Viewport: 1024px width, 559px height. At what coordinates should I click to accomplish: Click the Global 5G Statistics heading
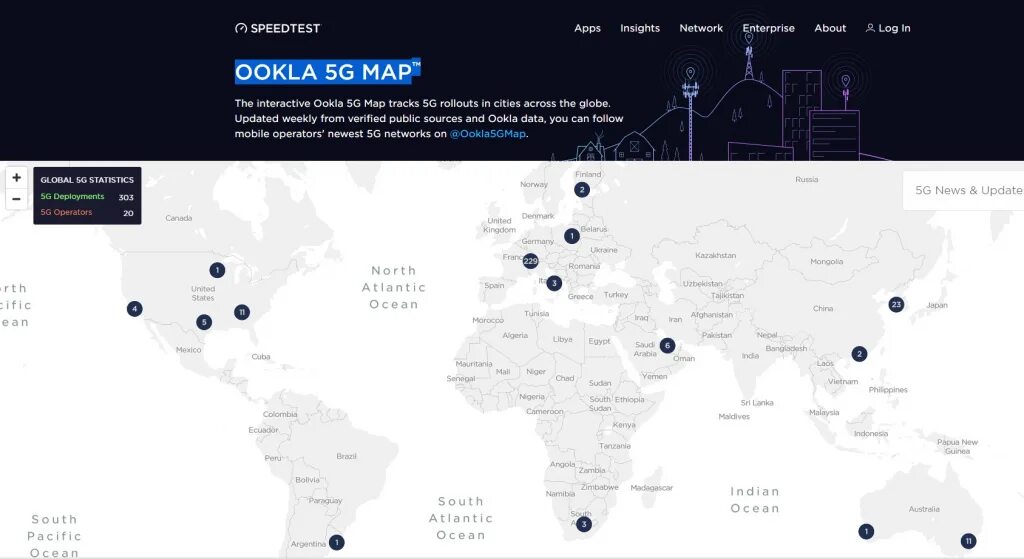tap(87, 180)
